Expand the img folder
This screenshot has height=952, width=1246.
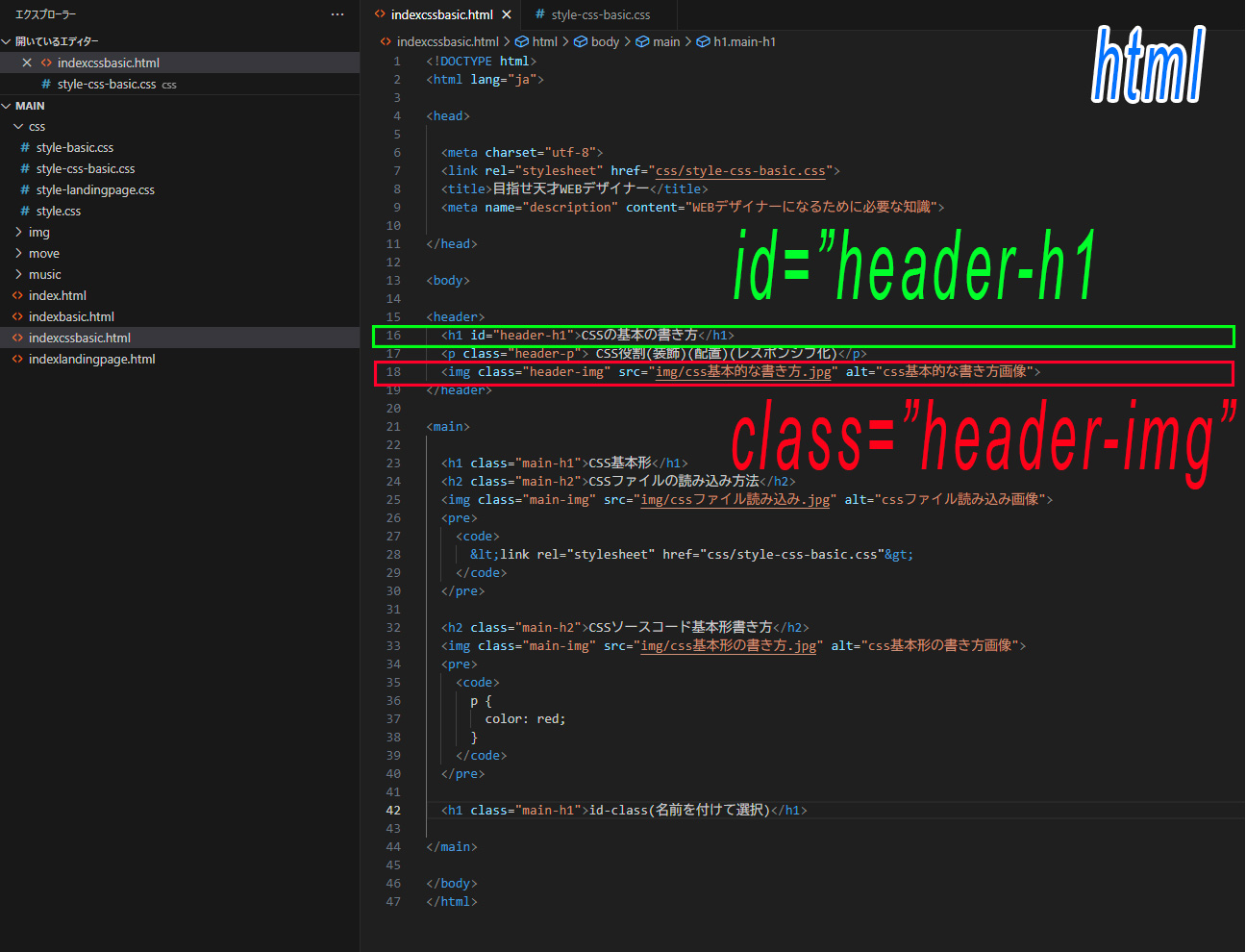point(18,232)
